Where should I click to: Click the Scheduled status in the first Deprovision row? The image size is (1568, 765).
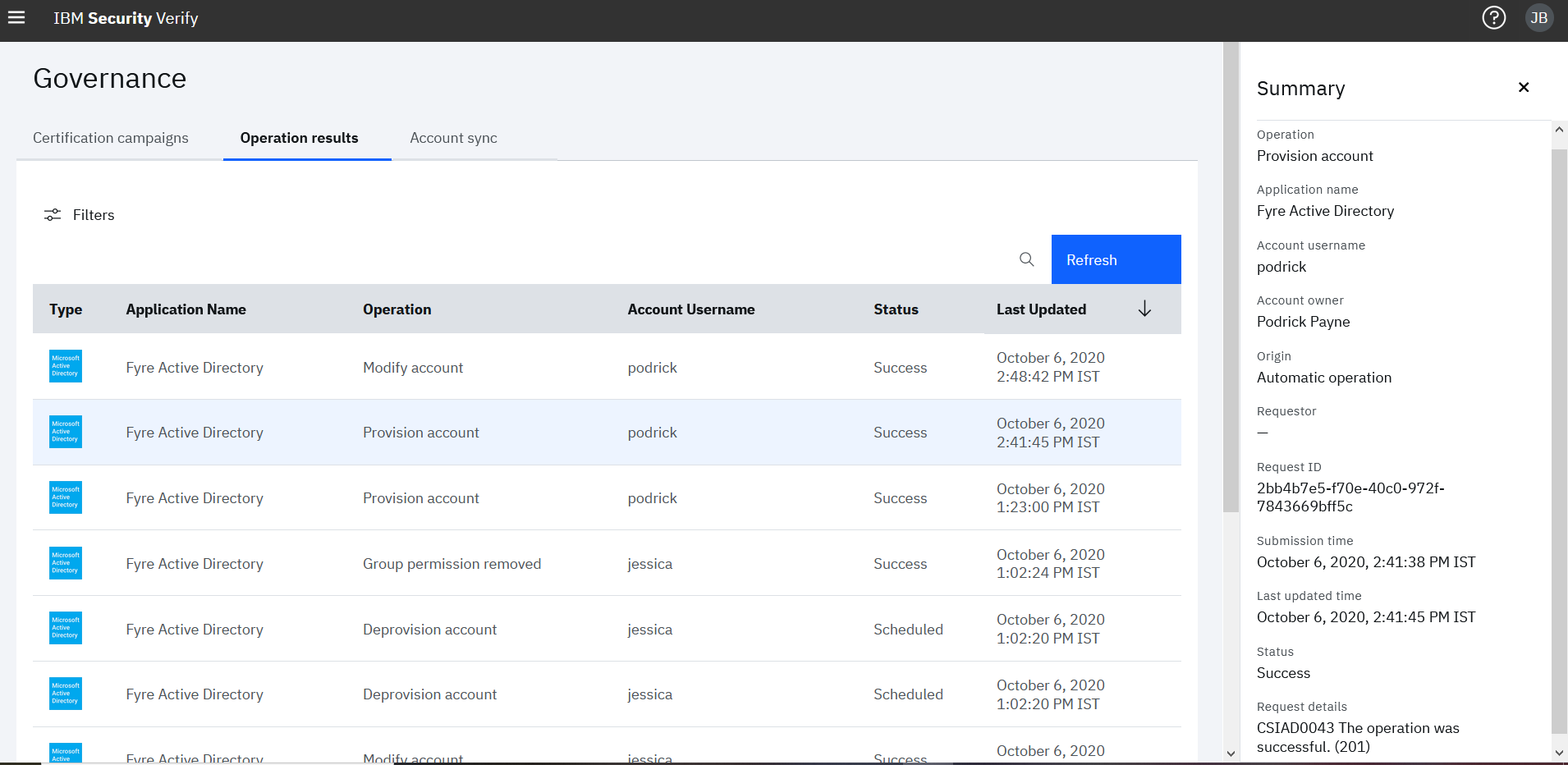(x=908, y=630)
